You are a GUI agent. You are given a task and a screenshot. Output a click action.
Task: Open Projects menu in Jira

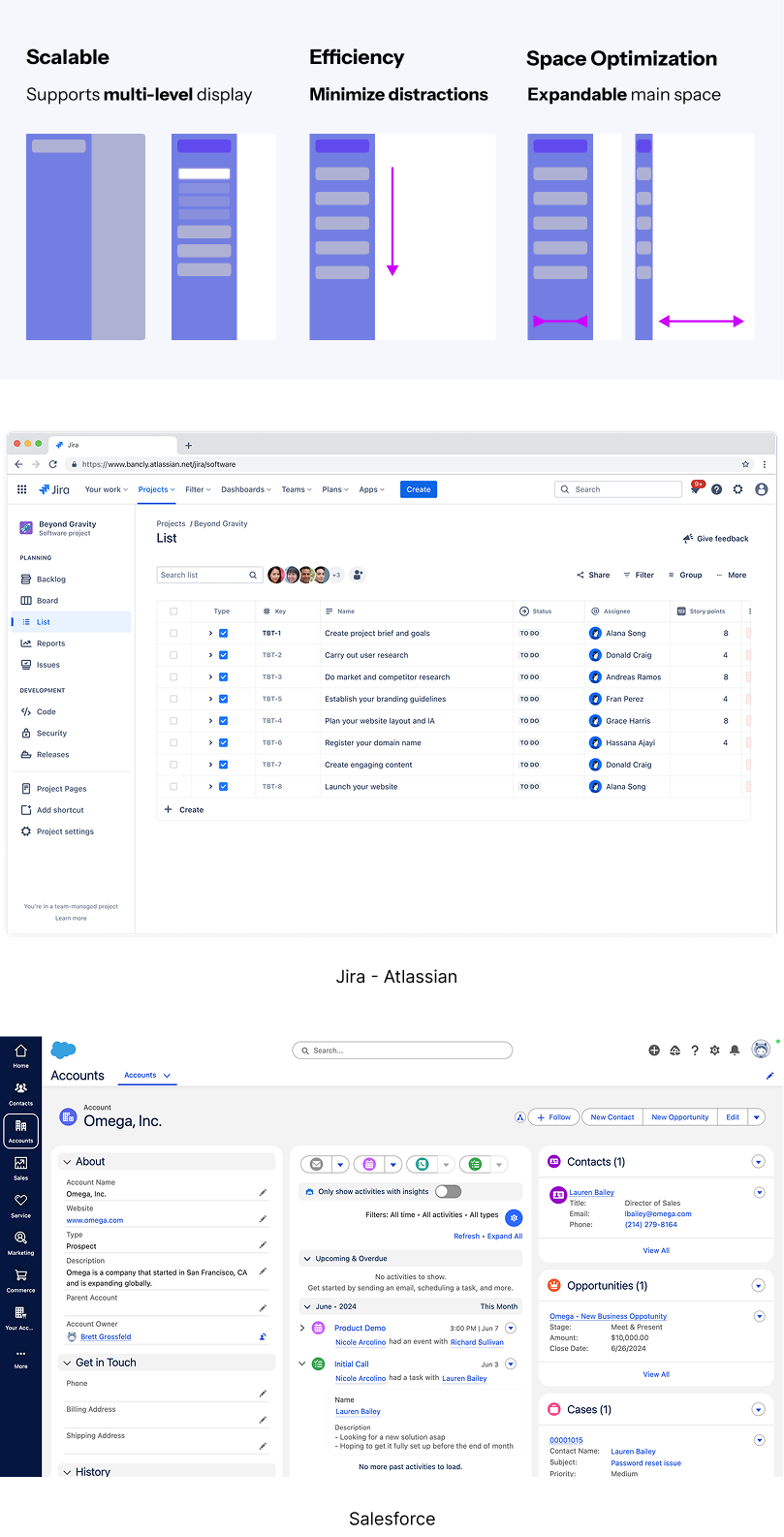(157, 489)
